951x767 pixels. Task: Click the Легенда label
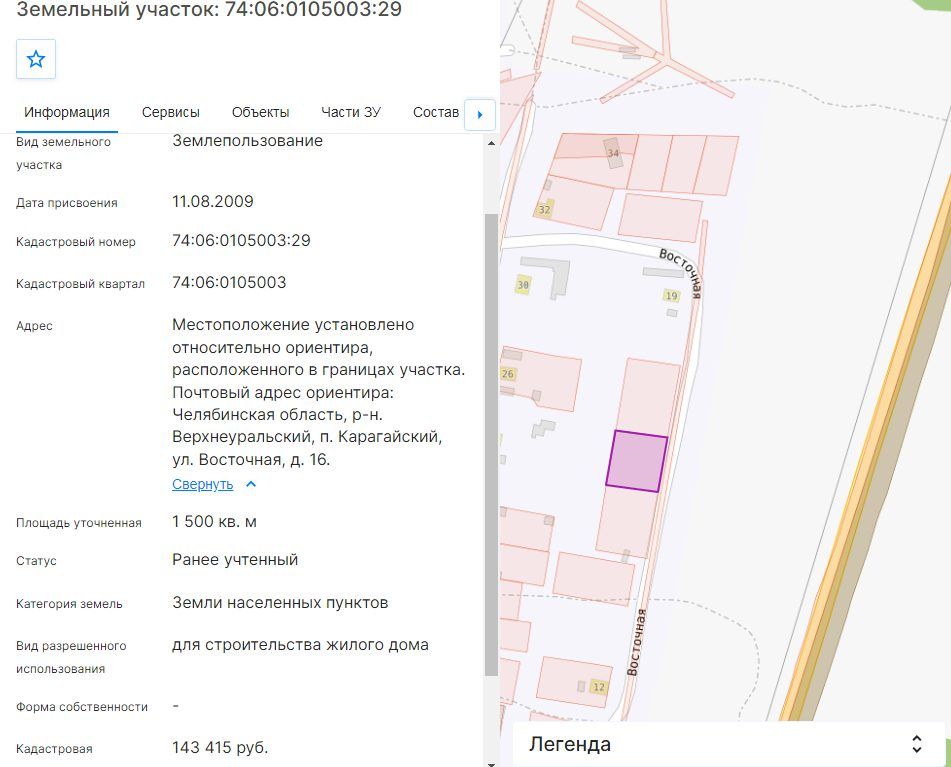570,744
